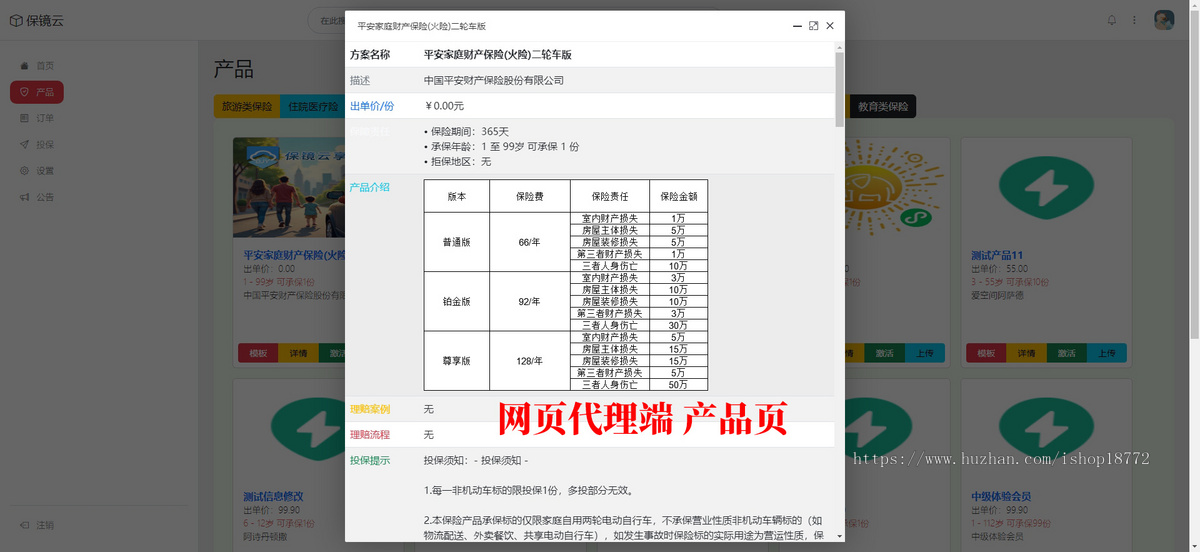Maximize the product detail dialog
The image size is (1200, 552).
tap(814, 26)
